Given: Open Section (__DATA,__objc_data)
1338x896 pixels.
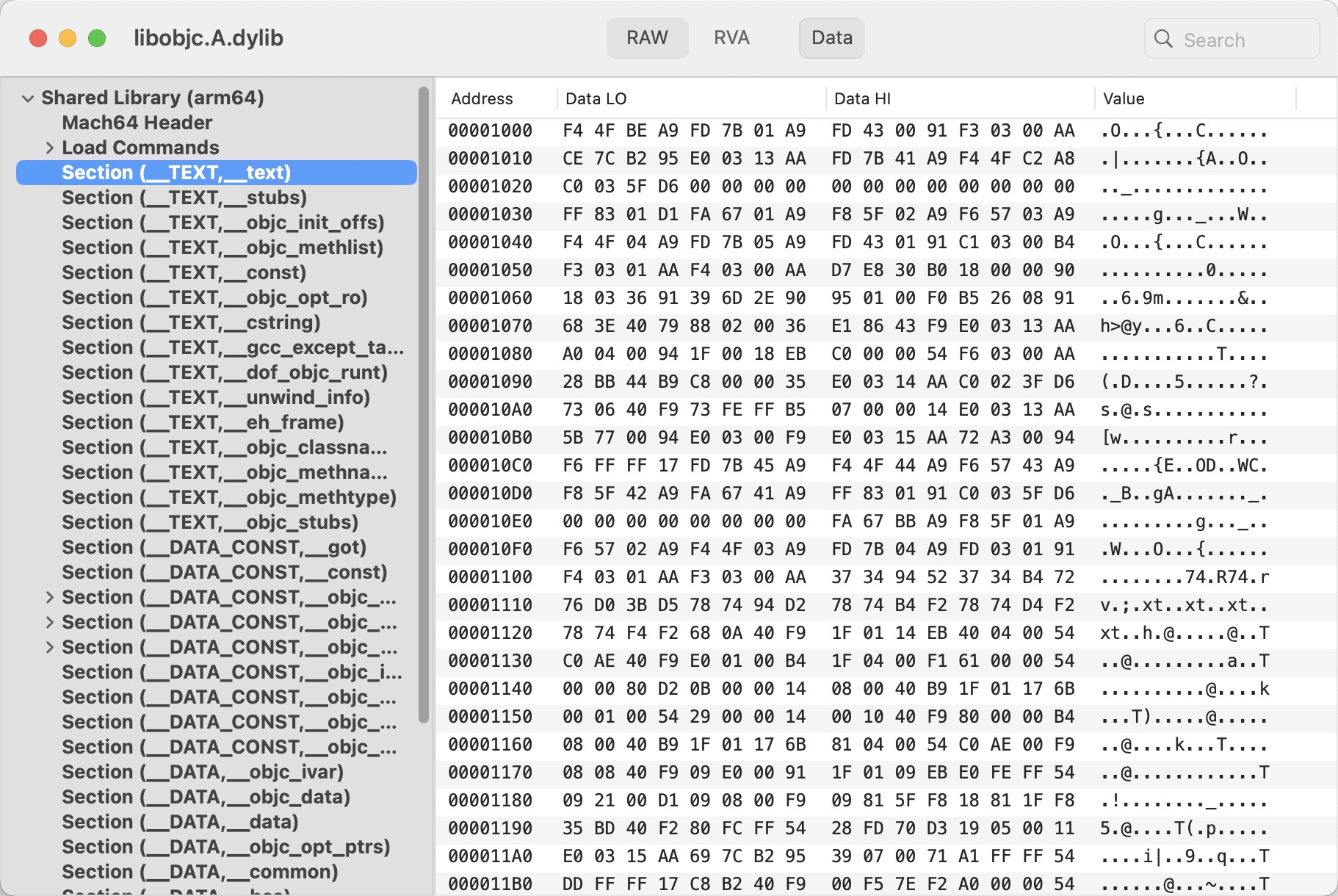Looking at the screenshot, I should 206,797.
